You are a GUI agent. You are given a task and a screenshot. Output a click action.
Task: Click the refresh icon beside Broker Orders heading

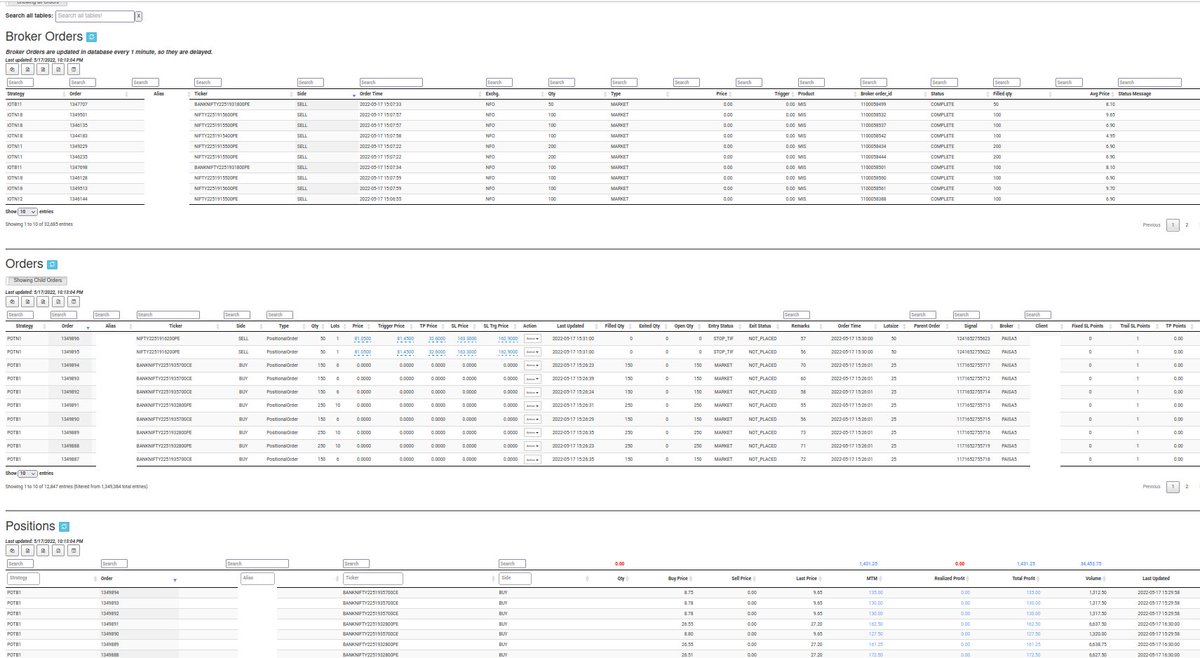[x=91, y=36]
